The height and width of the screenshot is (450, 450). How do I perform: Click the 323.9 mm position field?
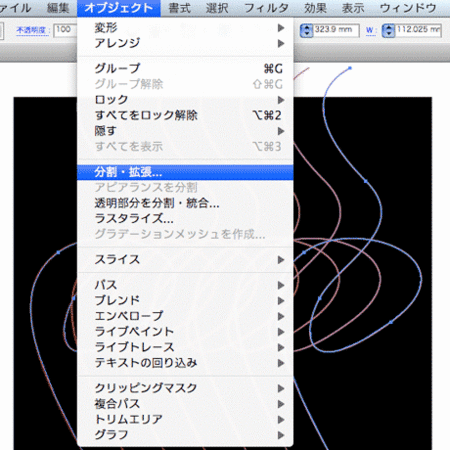point(336,30)
